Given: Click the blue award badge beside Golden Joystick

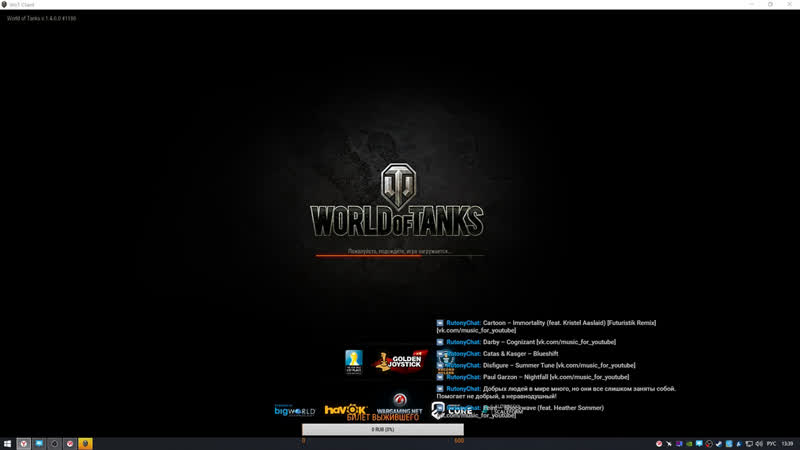Looking at the screenshot, I should coord(354,362).
